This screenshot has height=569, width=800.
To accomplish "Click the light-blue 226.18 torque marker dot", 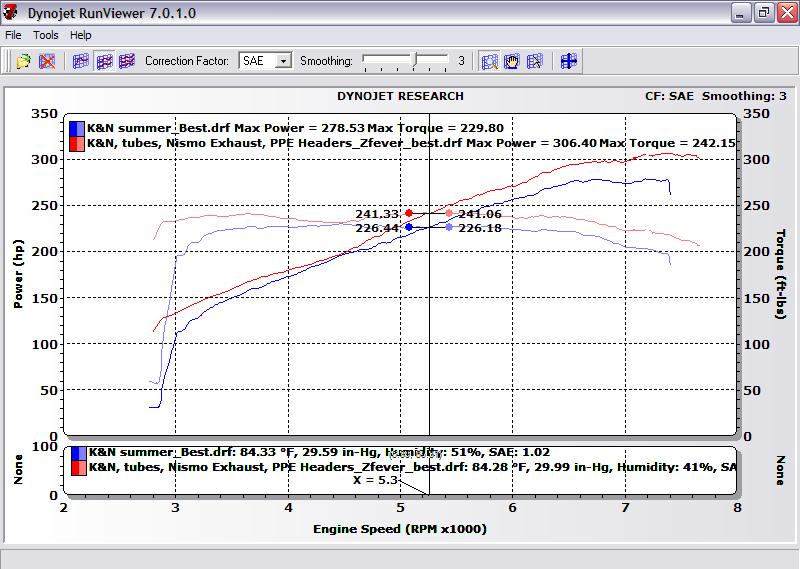I will tap(449, 227).
